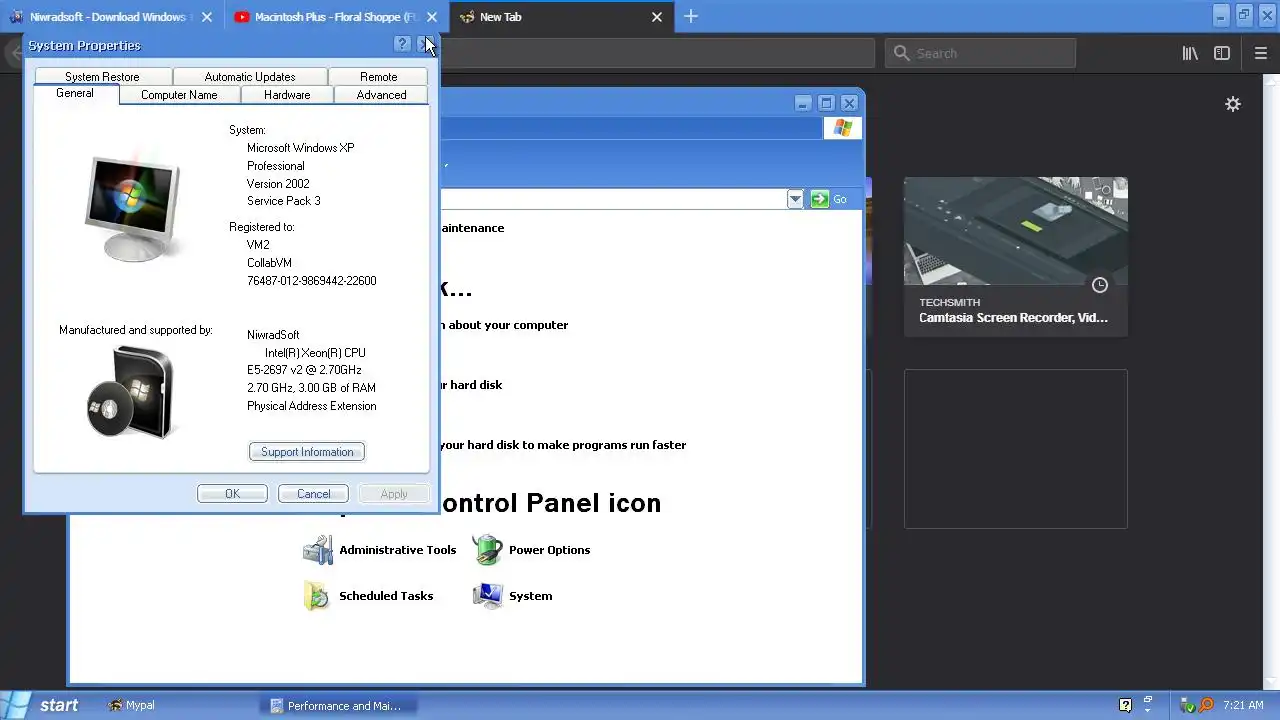Click the browser Search field
Viewport: 1280px width, 720px height.
click(x=980, y=53)
